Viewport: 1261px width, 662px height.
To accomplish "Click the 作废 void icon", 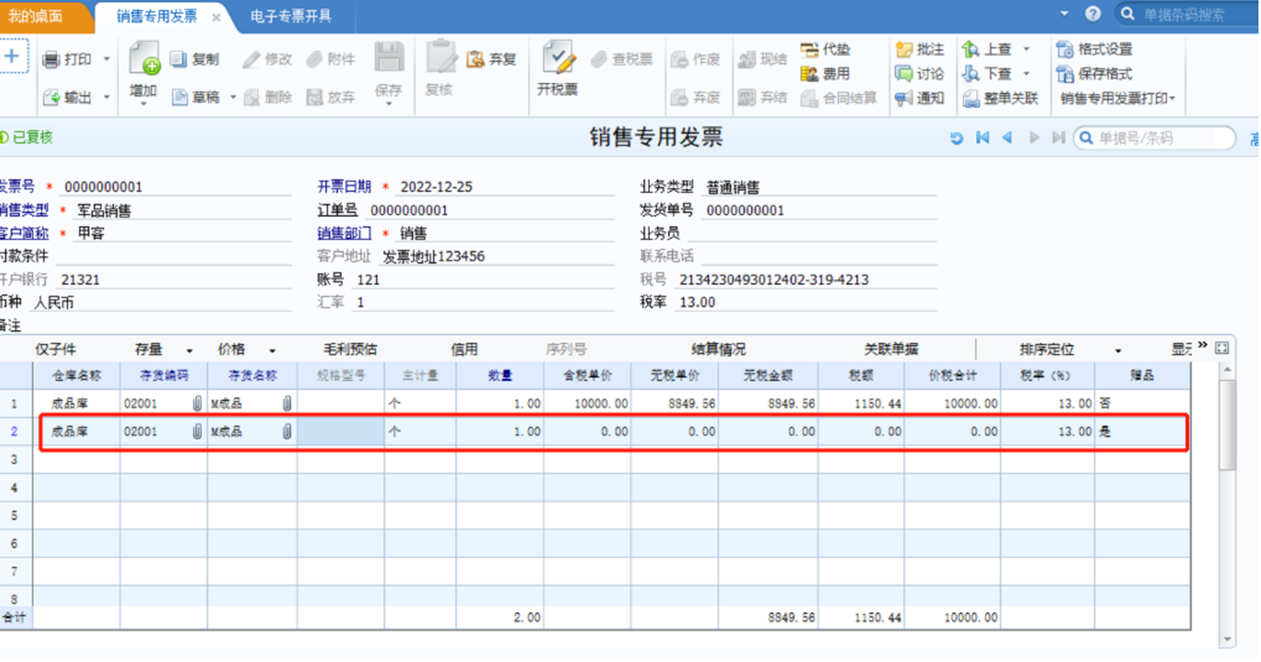I will click(x=679, y=59).
